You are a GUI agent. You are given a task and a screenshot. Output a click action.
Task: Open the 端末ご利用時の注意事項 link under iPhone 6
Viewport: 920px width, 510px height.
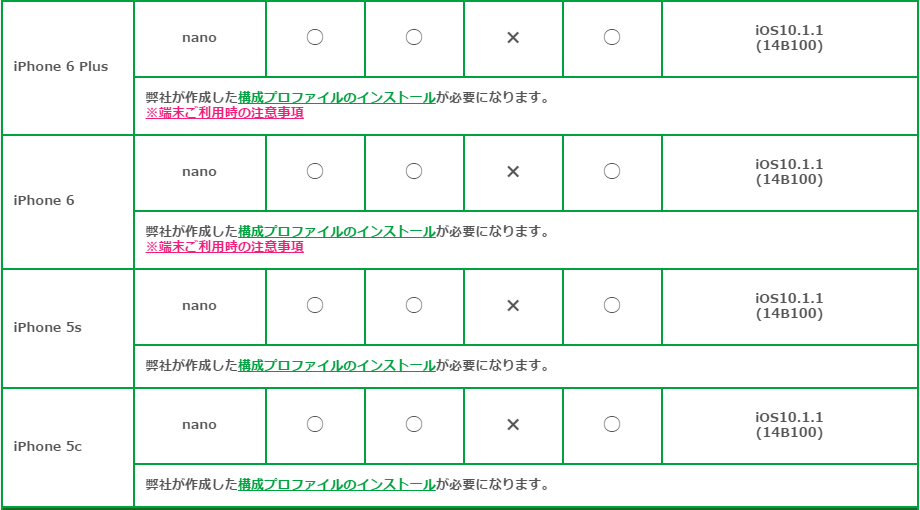pyautogui.click(x=225, y=247)
